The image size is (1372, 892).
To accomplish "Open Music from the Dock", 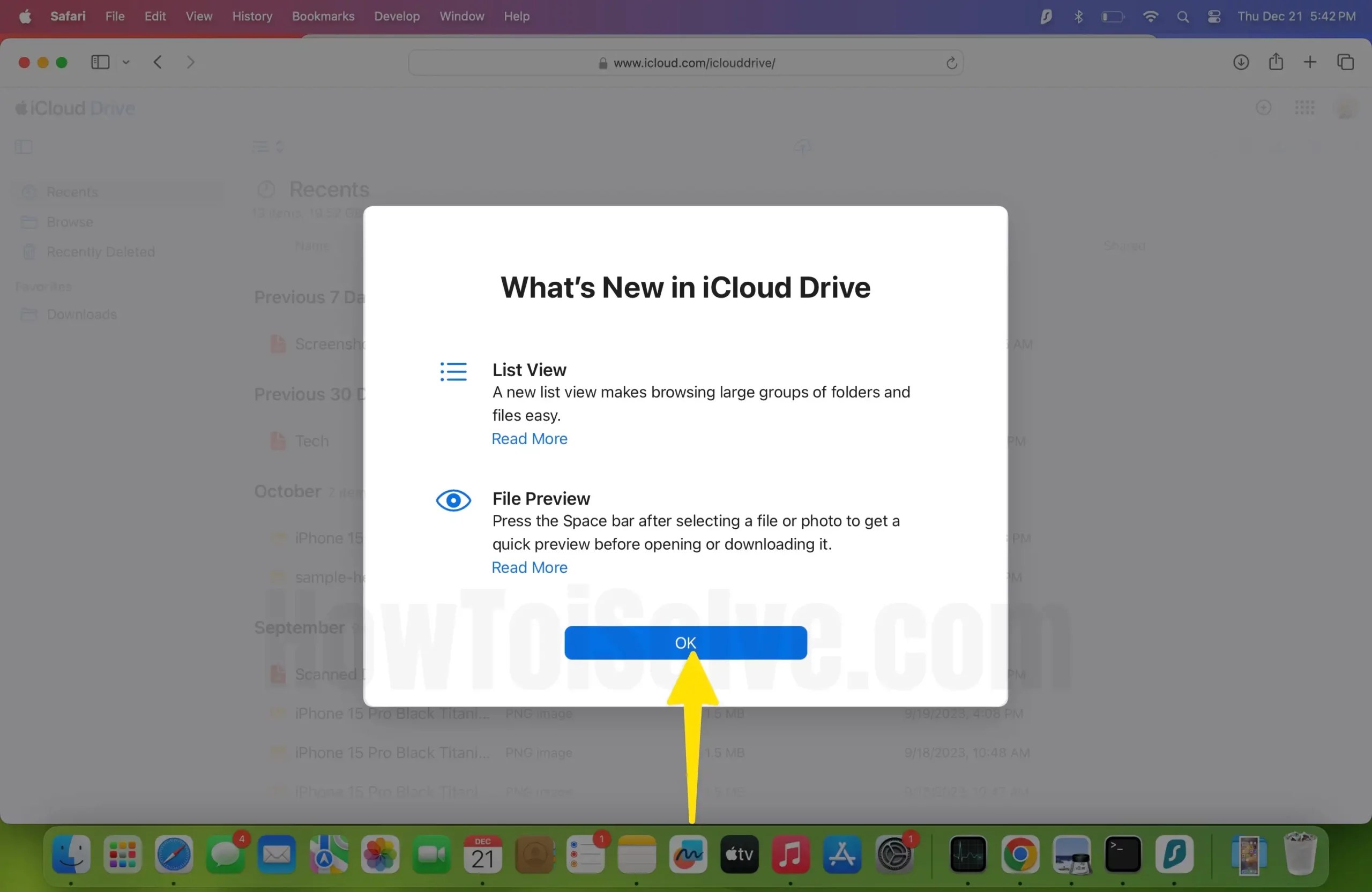I will (x=791, y=855).
